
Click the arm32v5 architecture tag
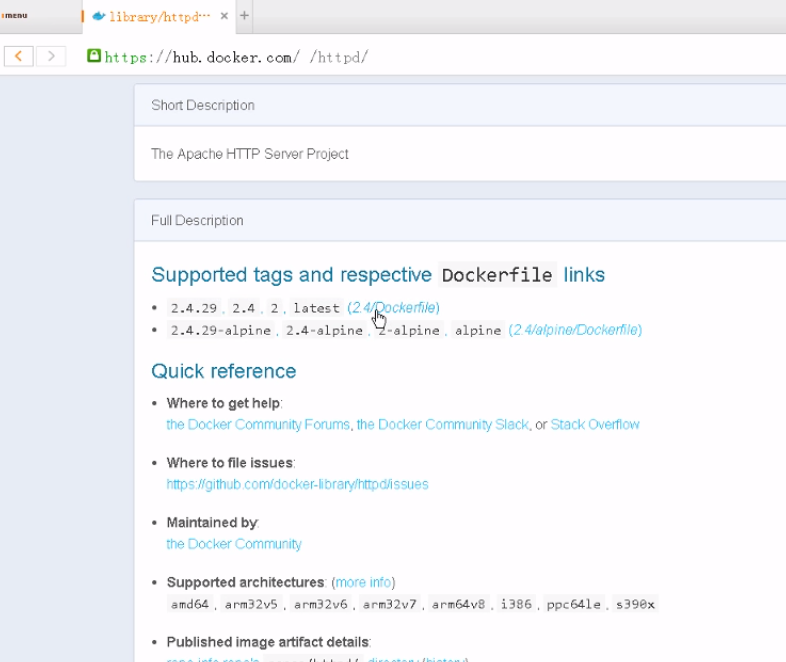pyautogui.click(x=251, y=604)
